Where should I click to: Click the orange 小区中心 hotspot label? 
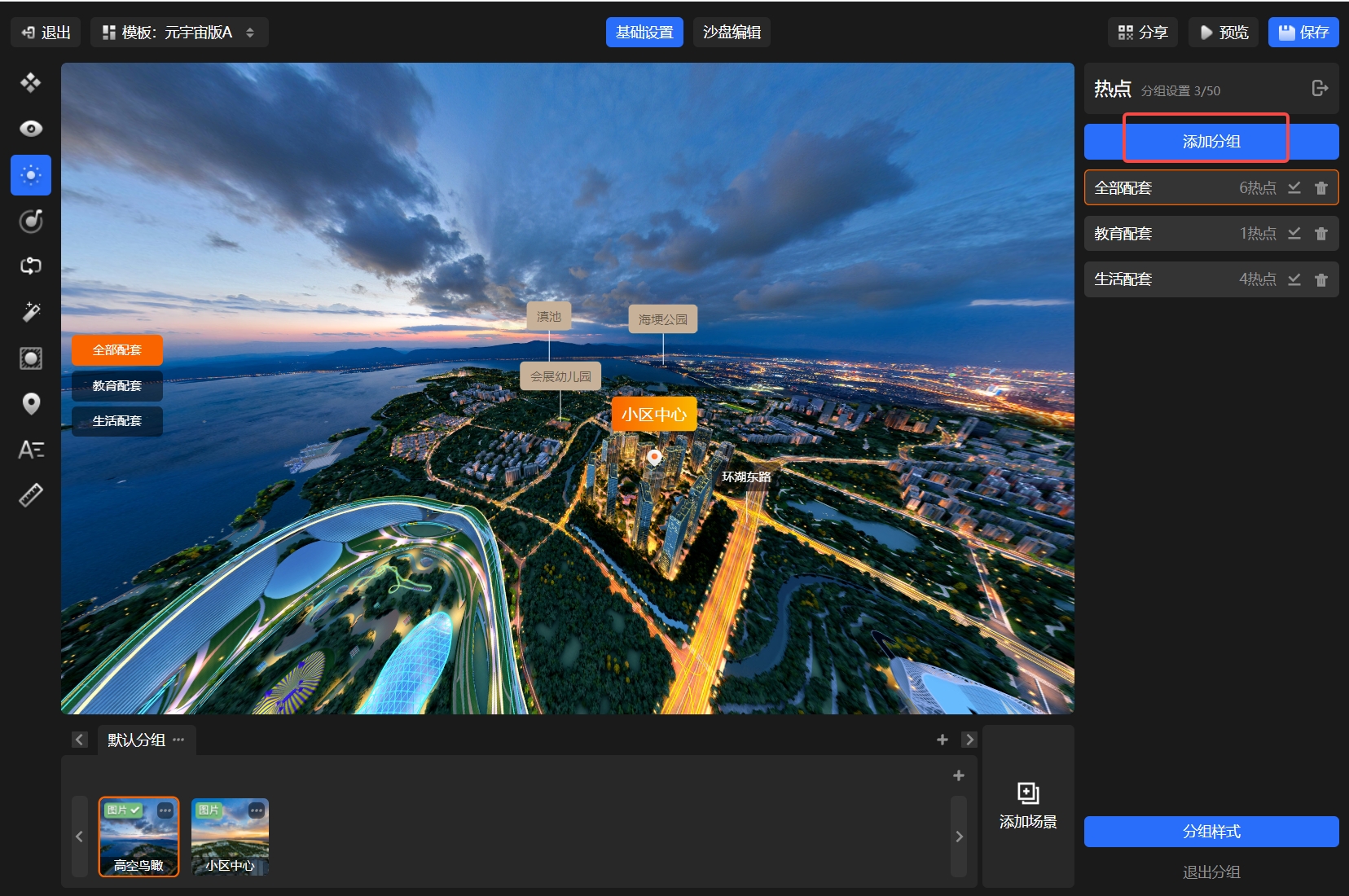(x=654, y=415)
